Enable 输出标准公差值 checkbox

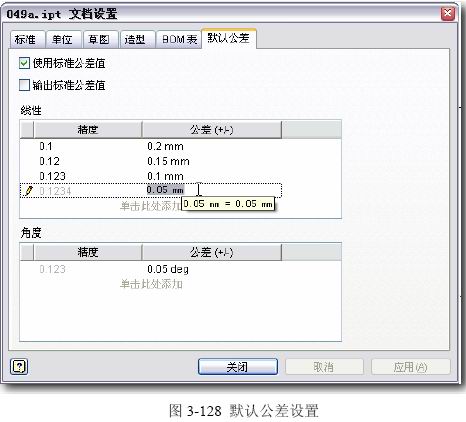24,85
